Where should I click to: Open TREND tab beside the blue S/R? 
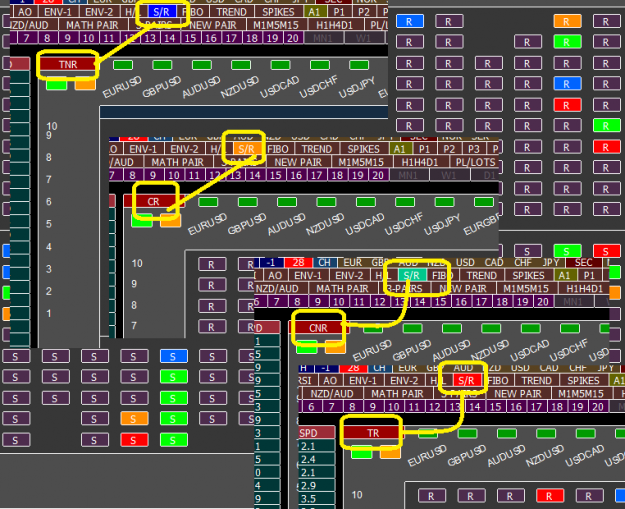point(232,12)
